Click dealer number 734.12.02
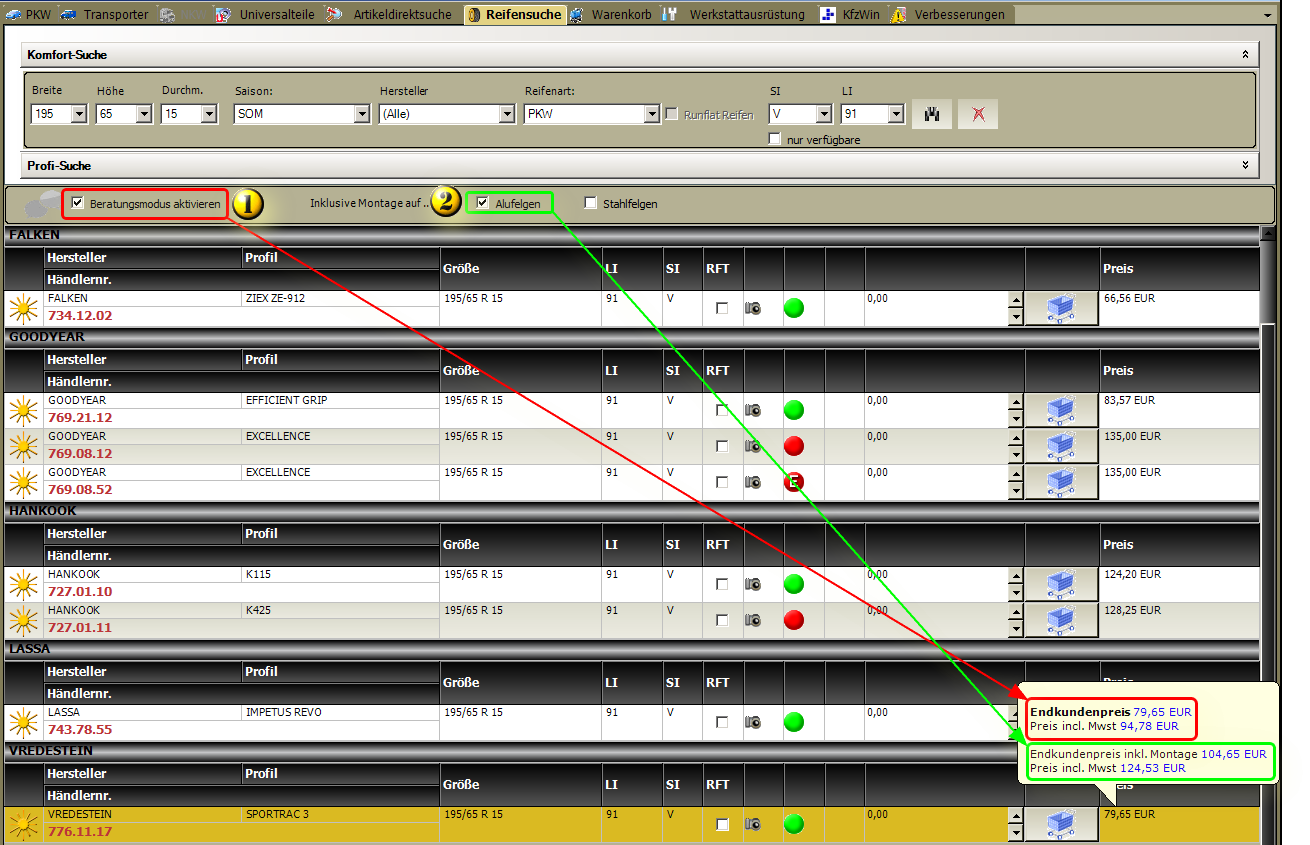The width and height of the screenshot is (1310, 845). (x=80, y=316)
